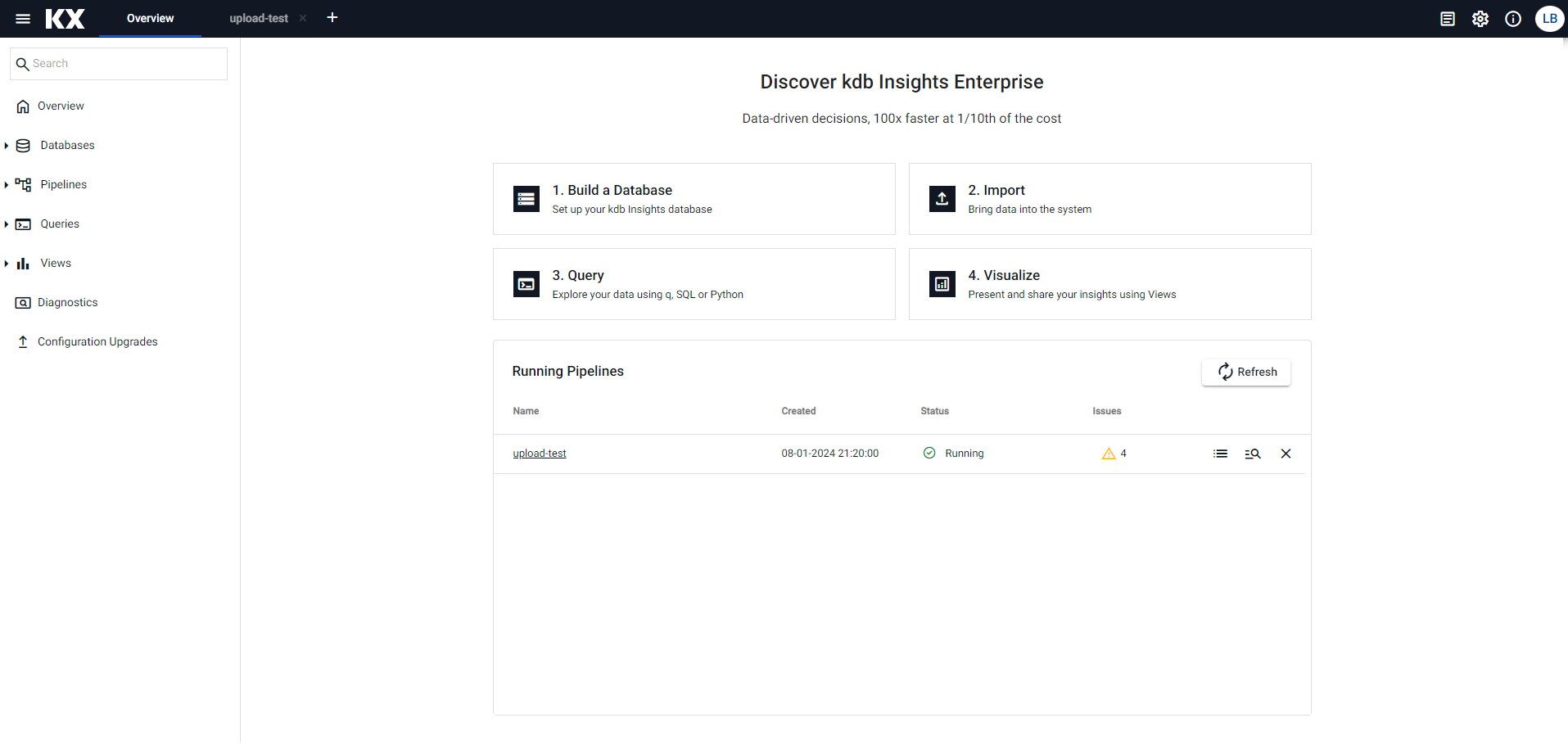Open the Build a Database card

[x=694, y=199]
